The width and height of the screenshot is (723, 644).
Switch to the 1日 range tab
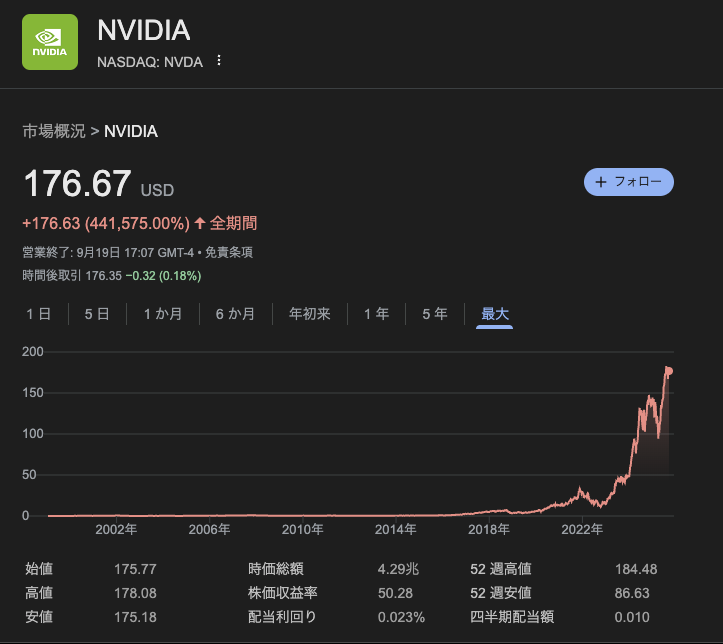tap(39, 314)
